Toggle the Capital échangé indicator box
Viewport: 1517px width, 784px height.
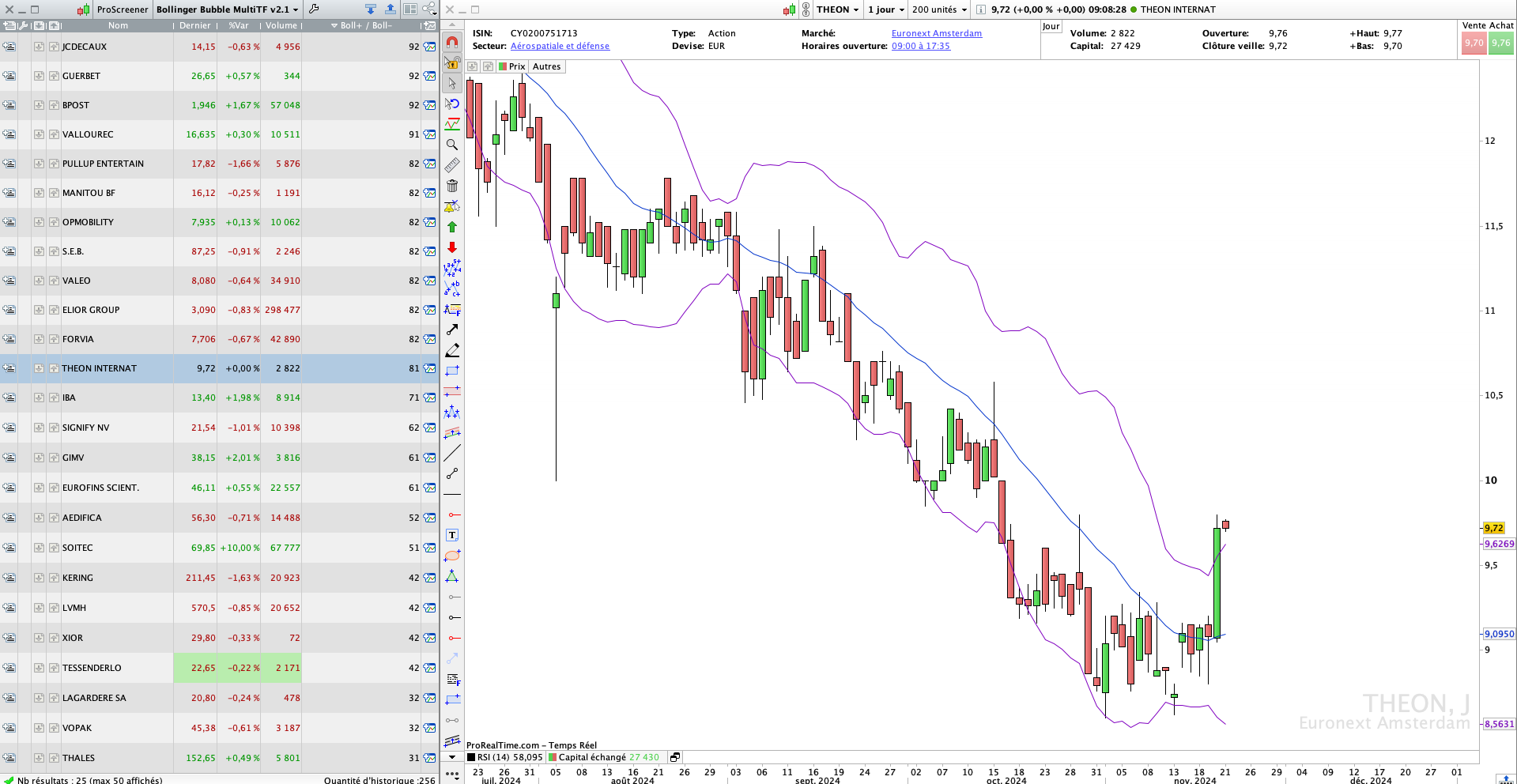pos(553,757)
